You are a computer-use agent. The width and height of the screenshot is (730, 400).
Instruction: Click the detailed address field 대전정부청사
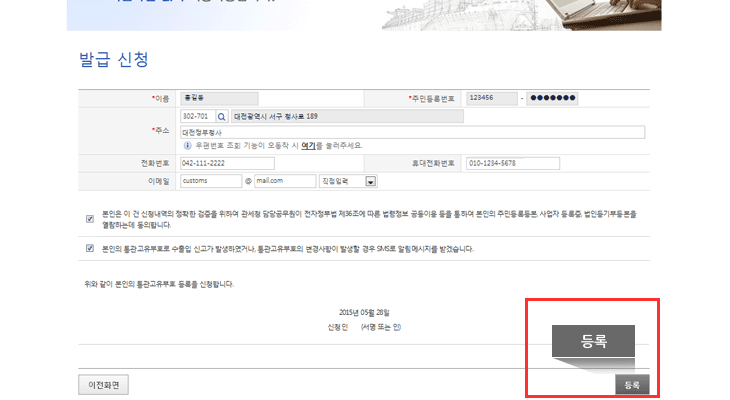click(x=412, y=133)
